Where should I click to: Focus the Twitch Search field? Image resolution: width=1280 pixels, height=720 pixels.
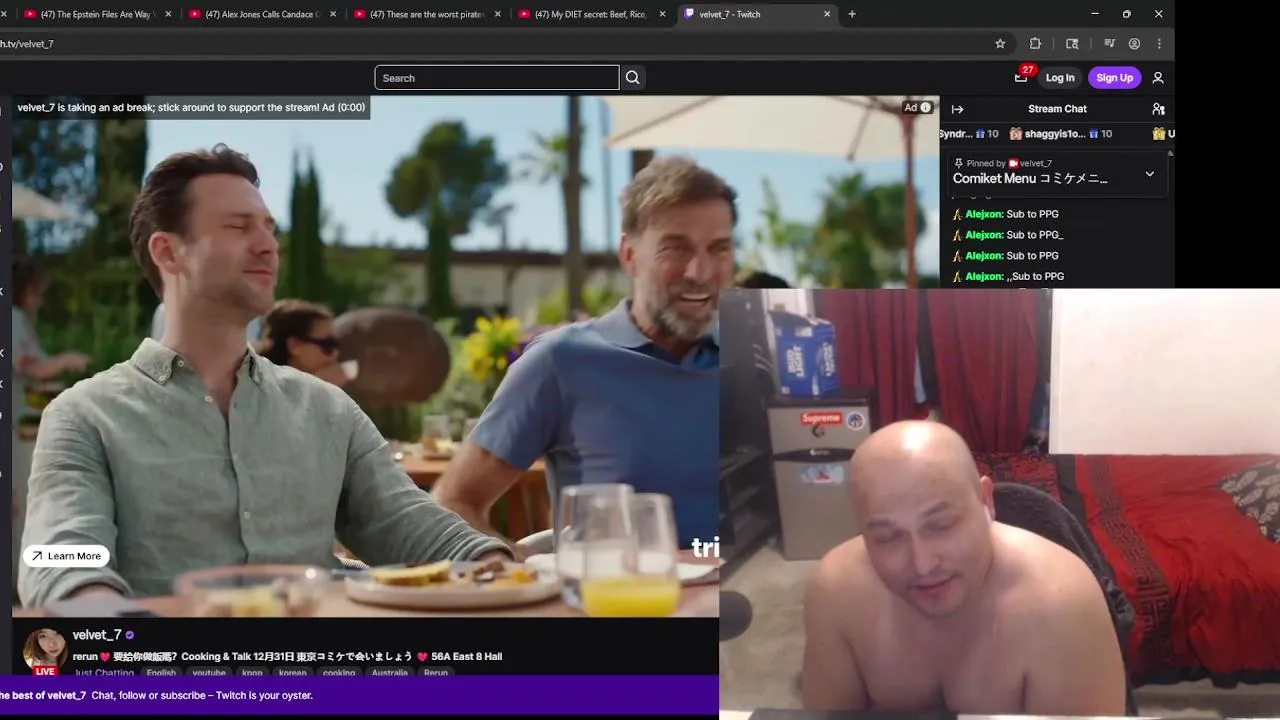pos(497,78)
